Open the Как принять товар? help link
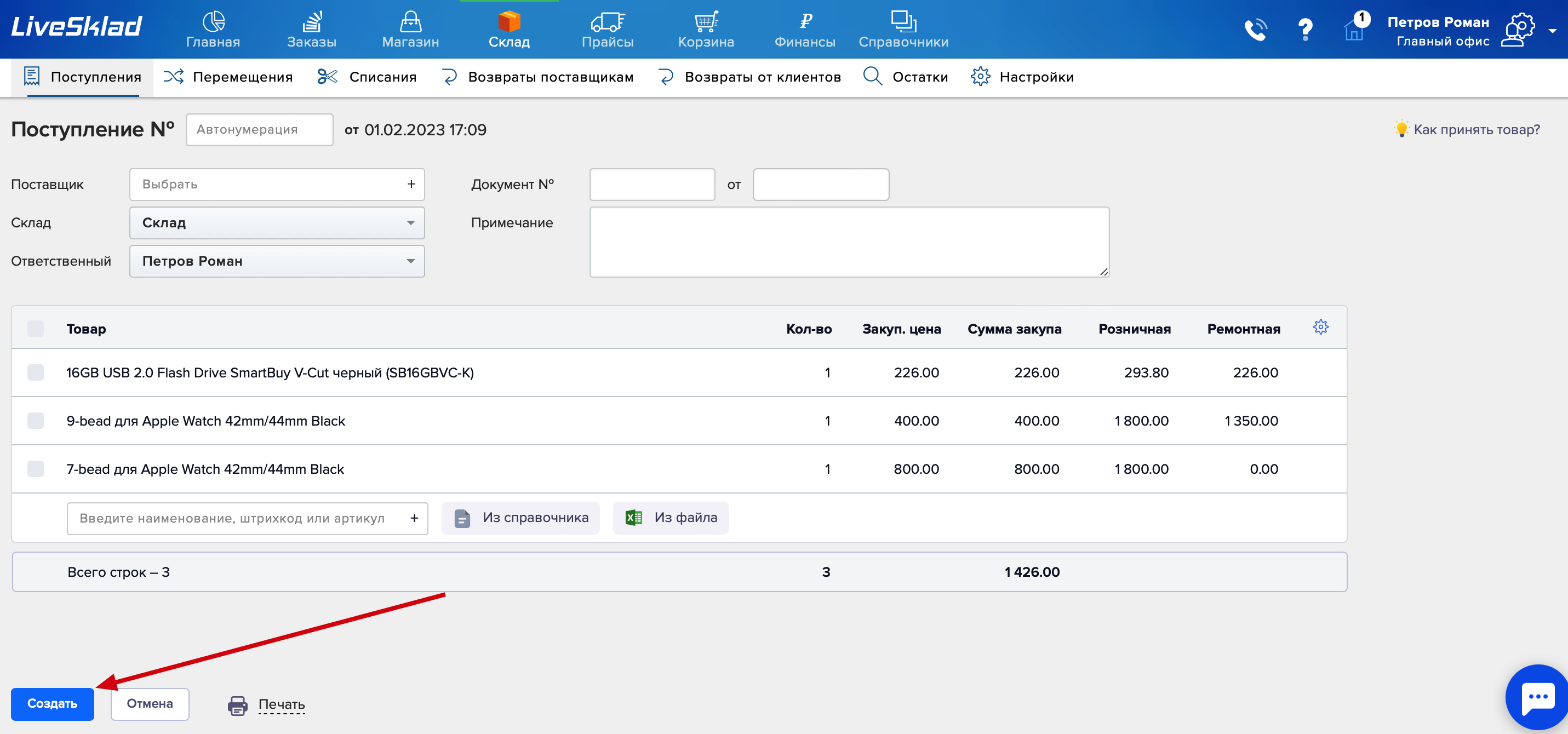1568x734 pixels. (x=1477, y=130)
